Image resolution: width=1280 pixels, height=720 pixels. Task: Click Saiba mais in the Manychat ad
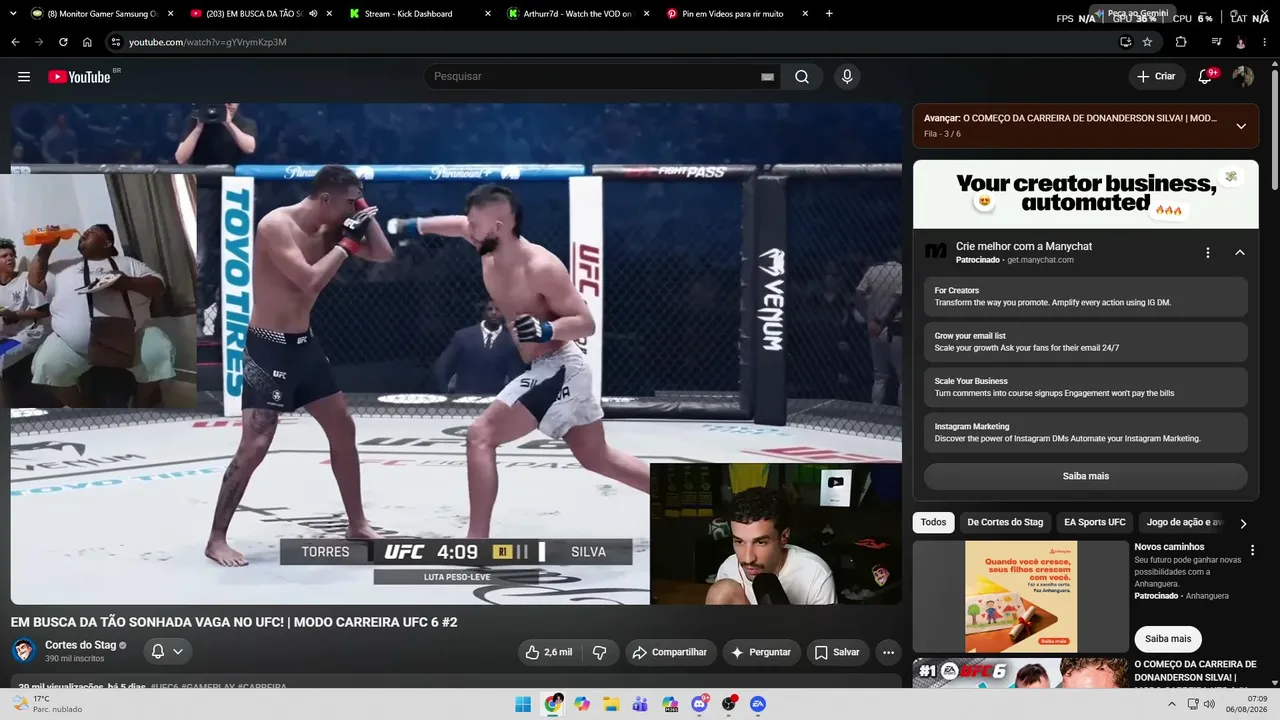[1086, 476]
